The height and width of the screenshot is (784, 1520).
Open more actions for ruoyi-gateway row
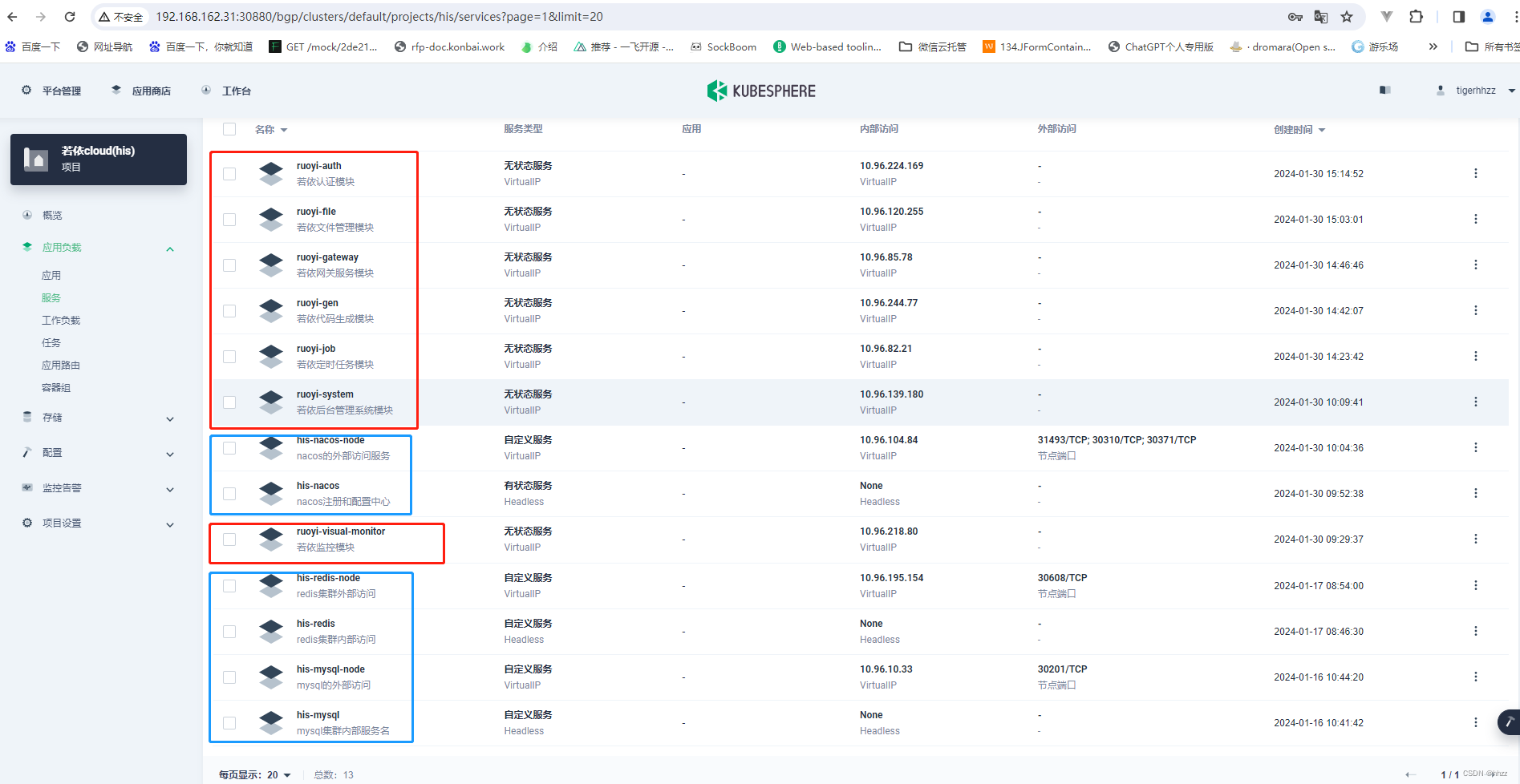(x=1476, y=265)
